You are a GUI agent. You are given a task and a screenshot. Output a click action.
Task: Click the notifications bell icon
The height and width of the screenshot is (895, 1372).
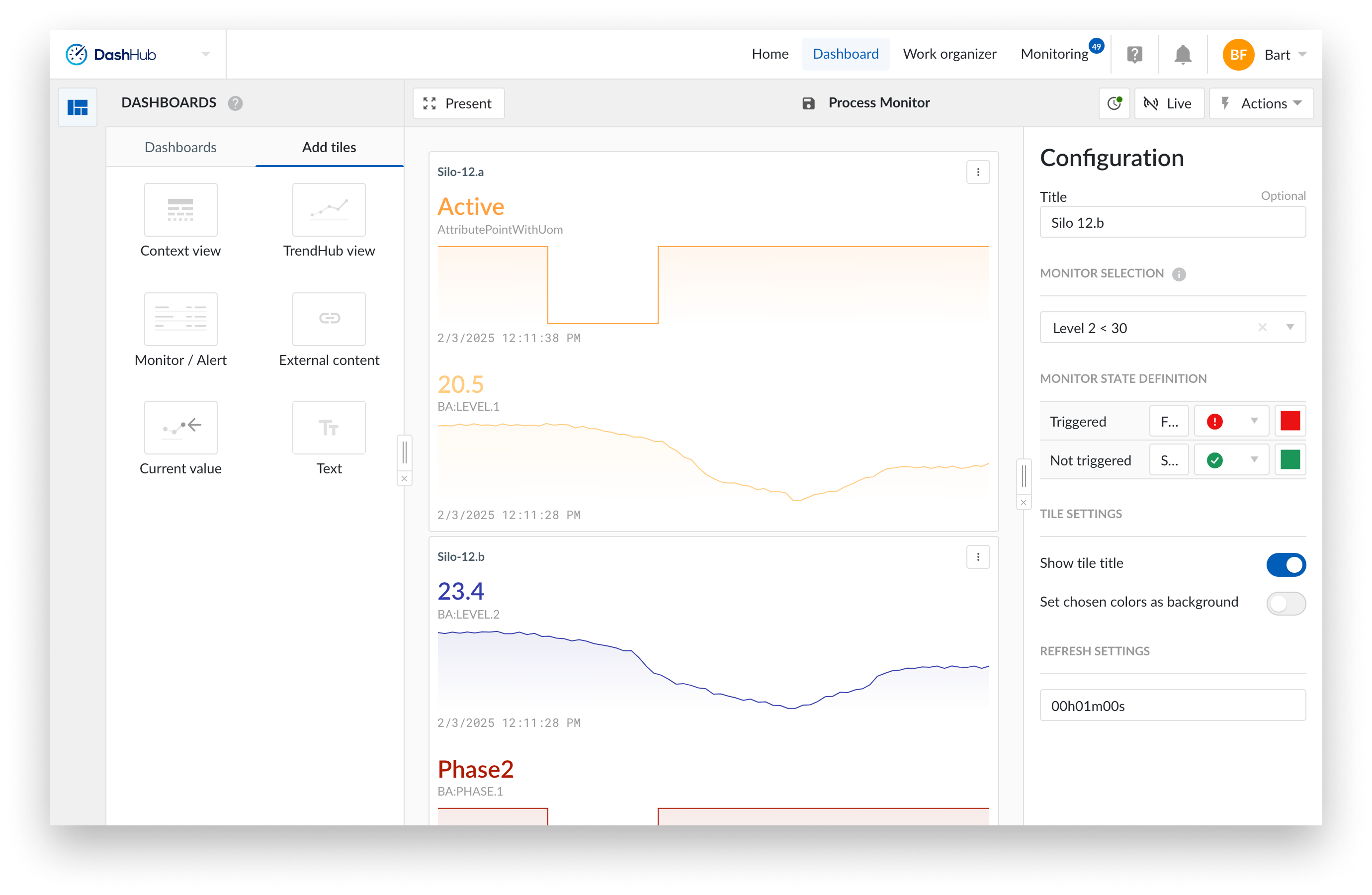pyautogui.click(x=1182, y=55)
